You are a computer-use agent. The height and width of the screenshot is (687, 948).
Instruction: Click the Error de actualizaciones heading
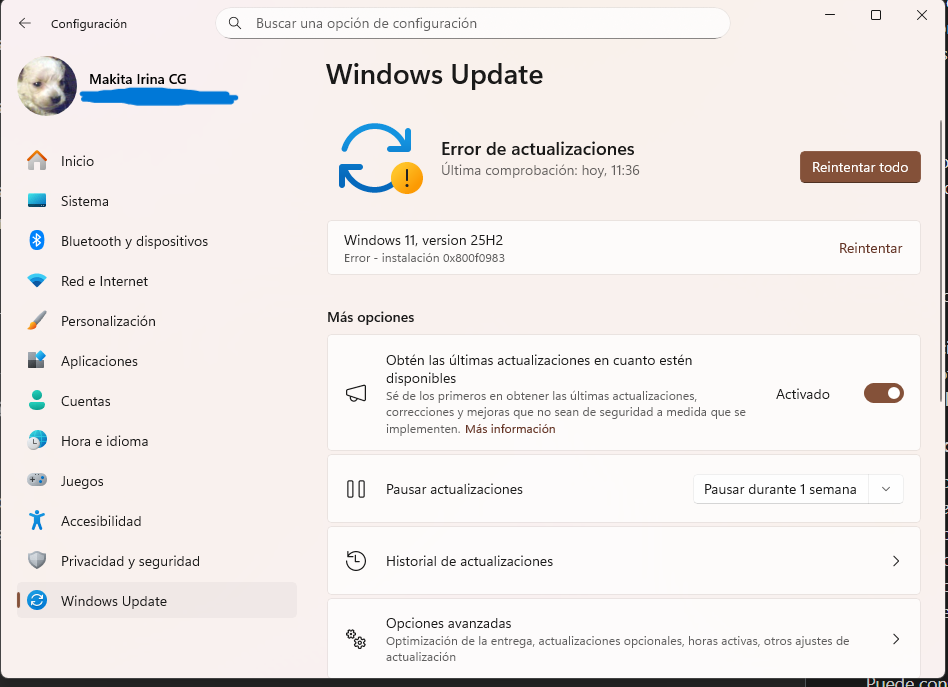pos(537,149)
